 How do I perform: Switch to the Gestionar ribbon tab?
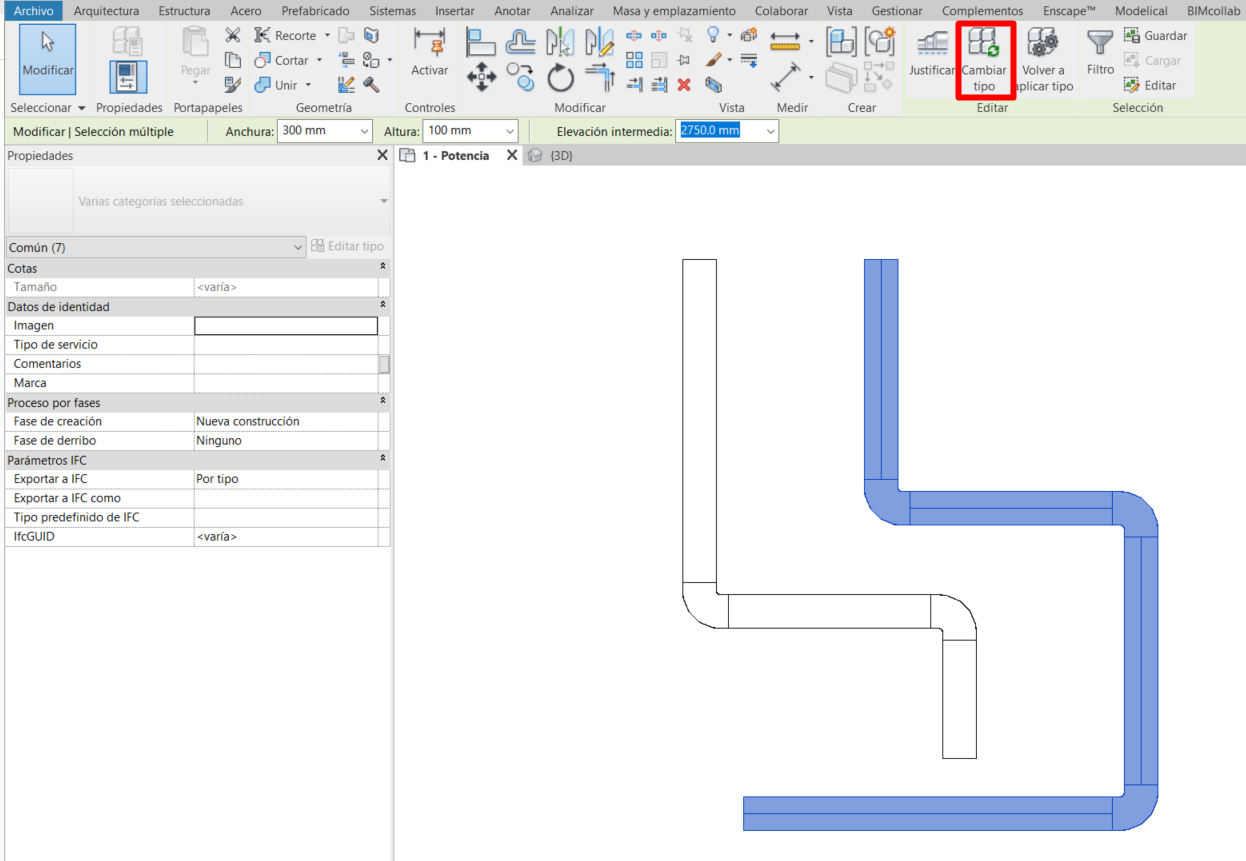point(897,11)
